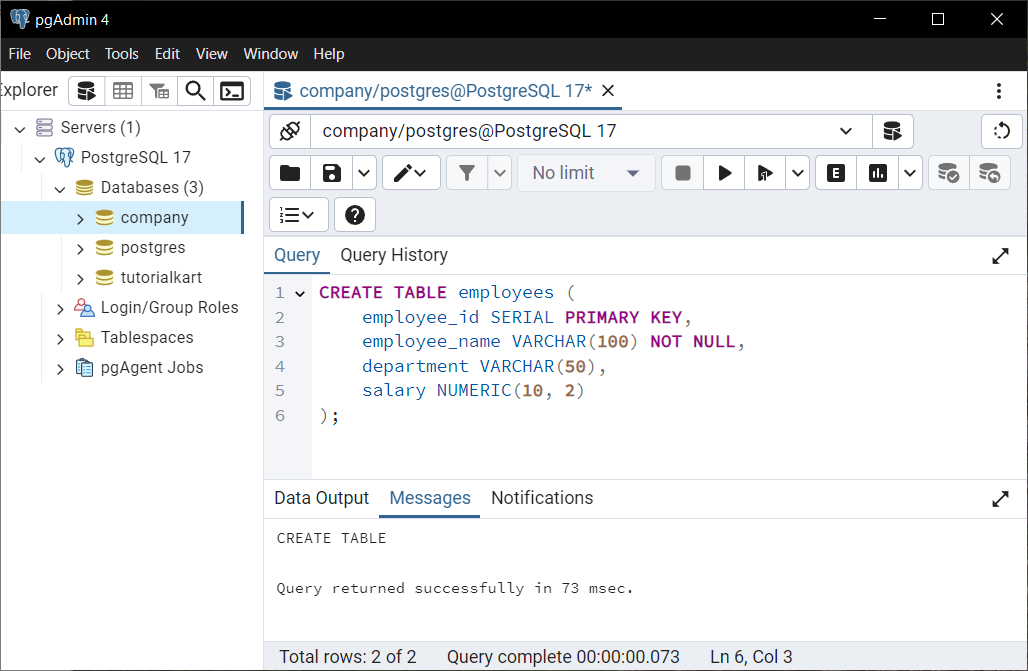Open the Tools menu

point(121,54)
